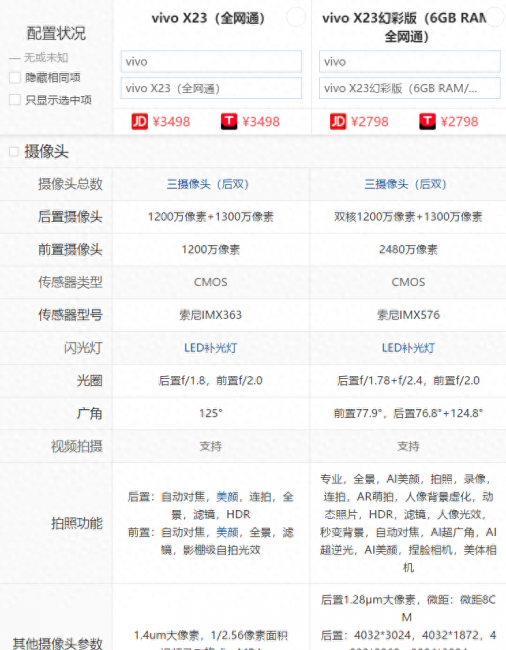Select the 传感器类型 row label
Image resolution: width=506 pixels, height=650 pixels.
click(70, 282)
